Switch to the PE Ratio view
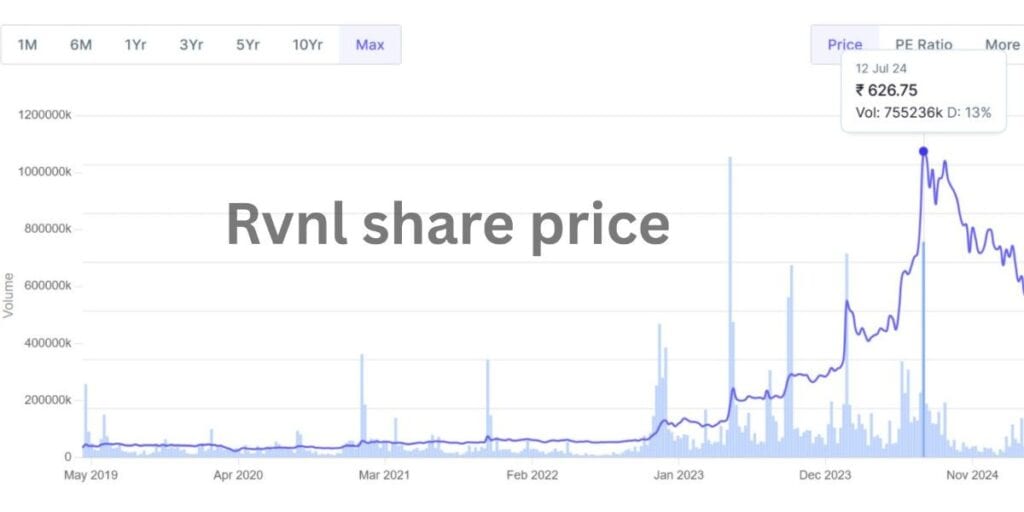 924,45
